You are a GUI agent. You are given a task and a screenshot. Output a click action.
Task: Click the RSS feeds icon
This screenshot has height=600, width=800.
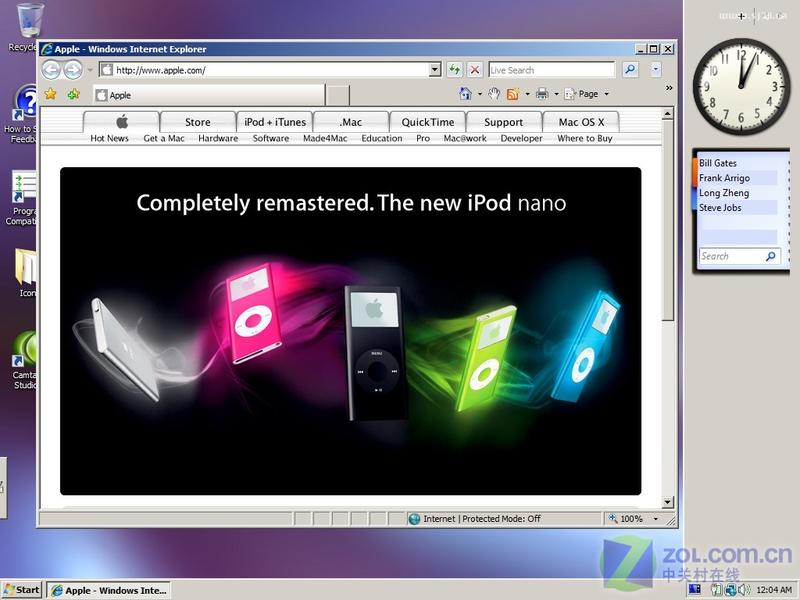[513, 94]
